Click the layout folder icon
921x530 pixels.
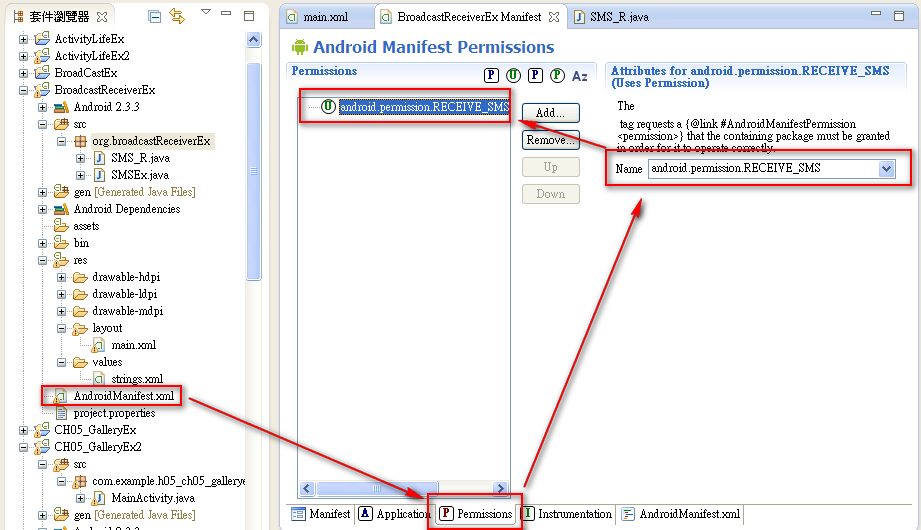point(80,328)
